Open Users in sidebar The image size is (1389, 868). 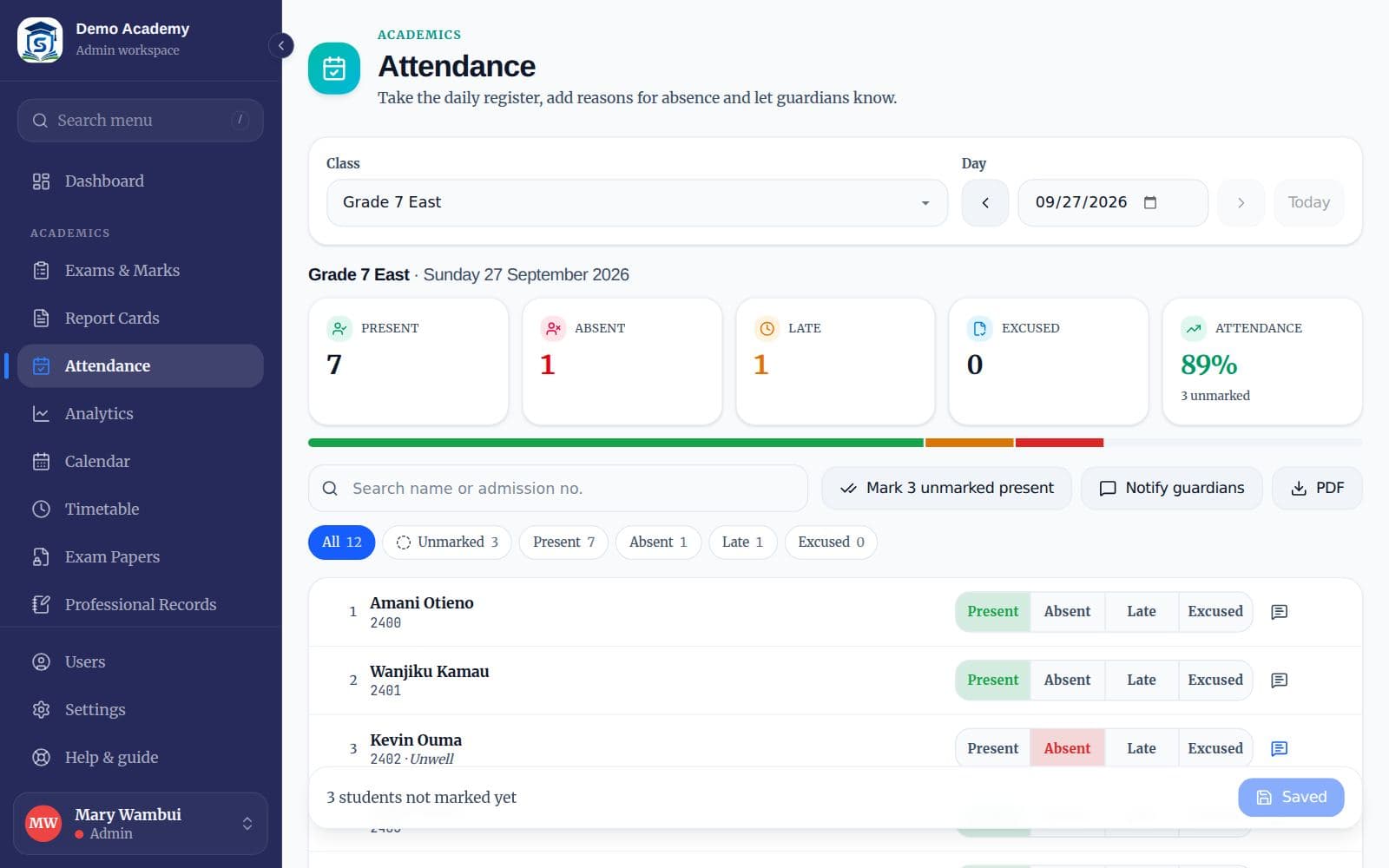coord(141,662)
